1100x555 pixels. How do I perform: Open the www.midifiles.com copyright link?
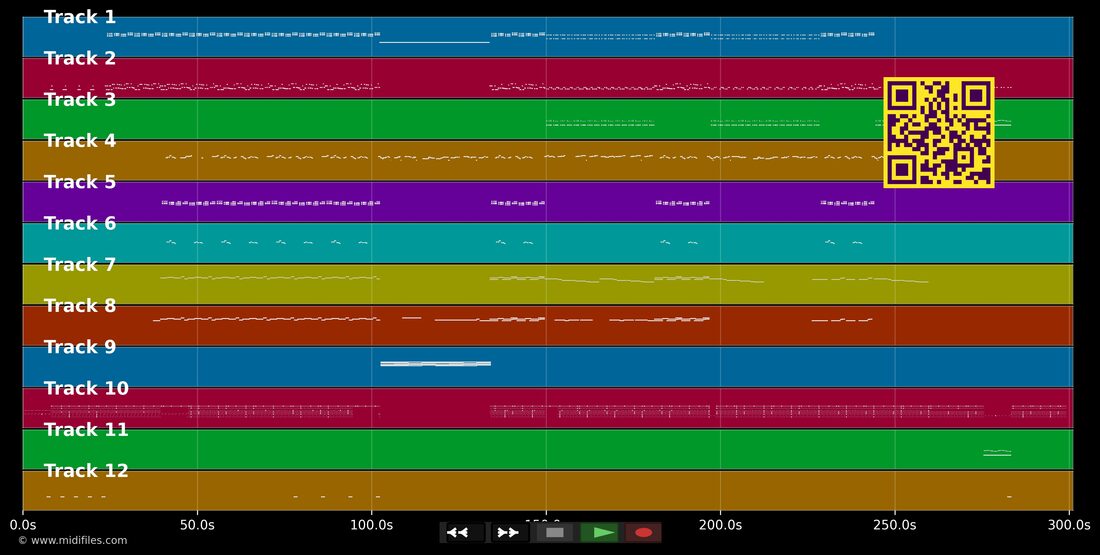click(x=72, y=540)
